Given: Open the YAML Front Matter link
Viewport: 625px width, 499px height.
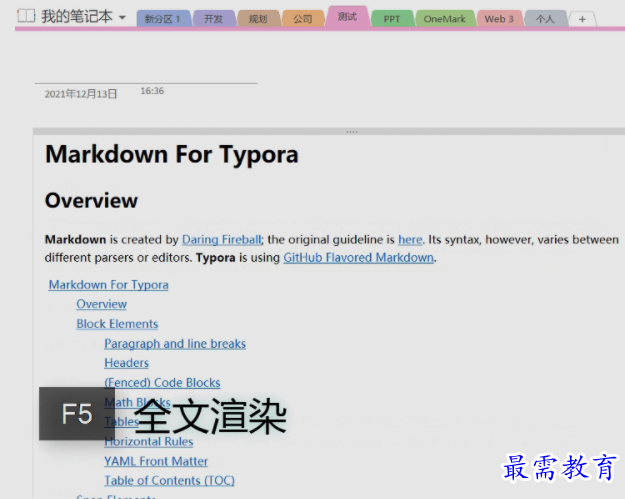Looking at the screenshot, I should [156, 461].
